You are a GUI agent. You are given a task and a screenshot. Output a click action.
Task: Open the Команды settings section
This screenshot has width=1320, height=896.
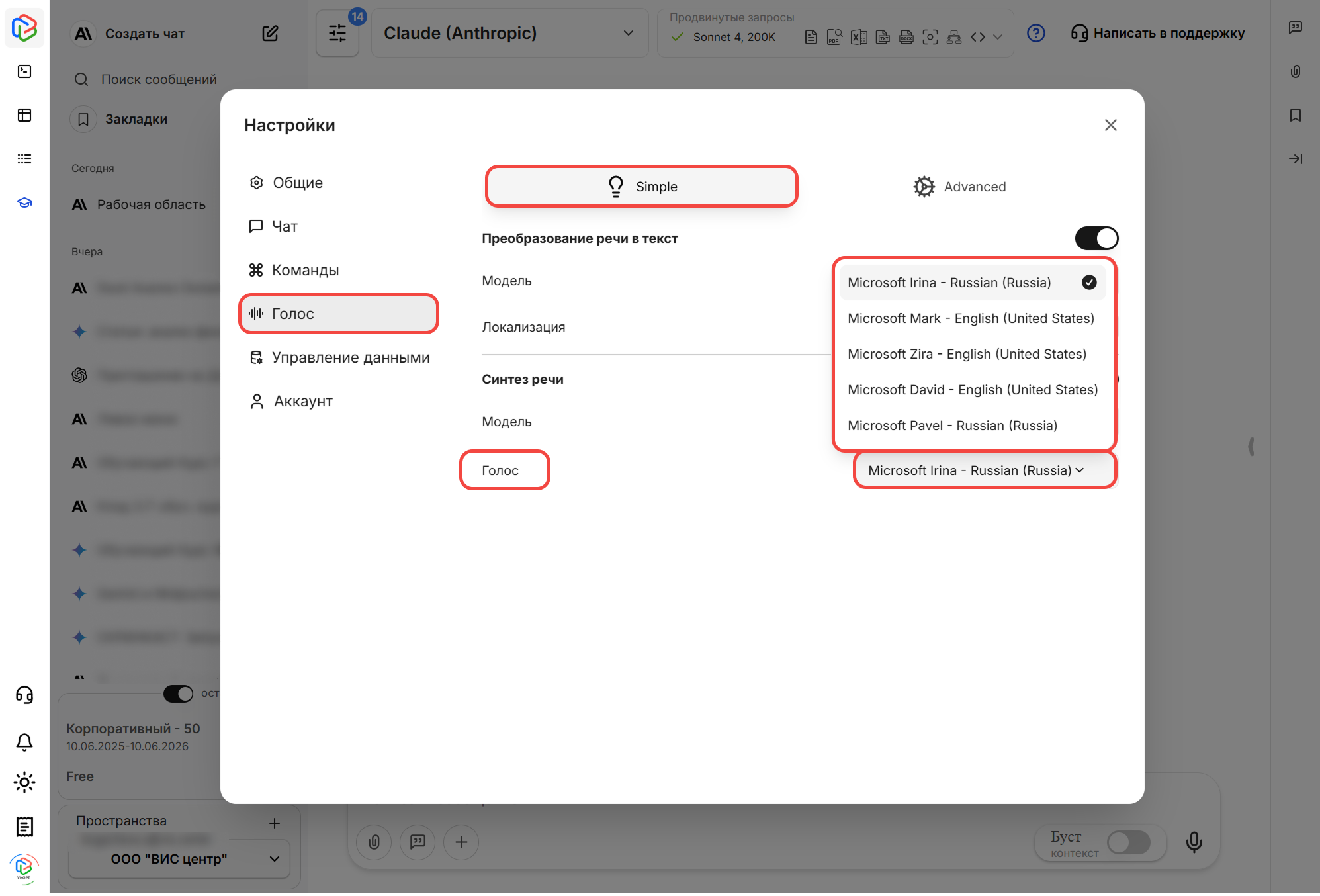point(339,270)
